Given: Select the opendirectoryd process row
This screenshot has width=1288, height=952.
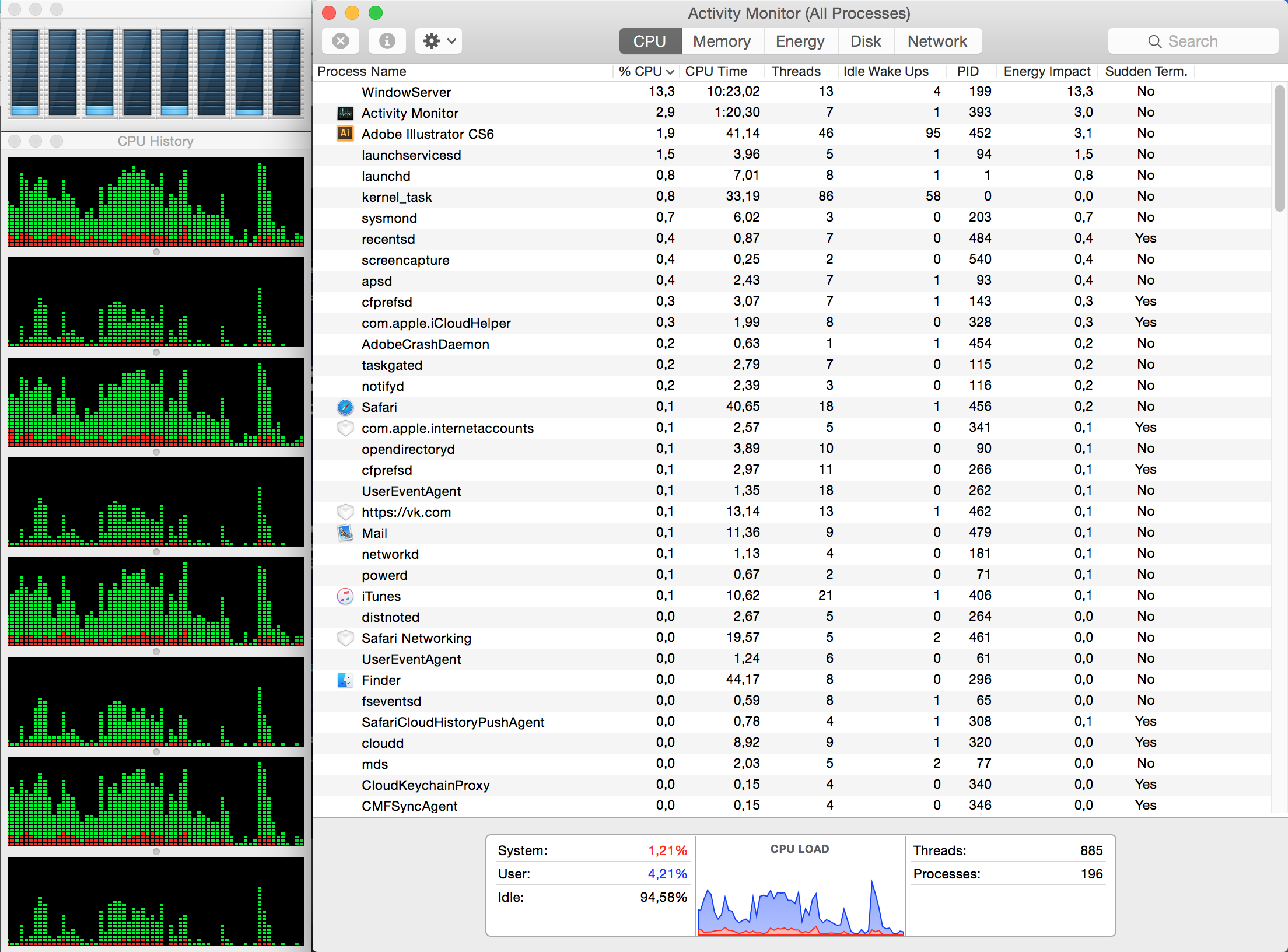Looking at the screenshot, I should click(x=792, y=449).
